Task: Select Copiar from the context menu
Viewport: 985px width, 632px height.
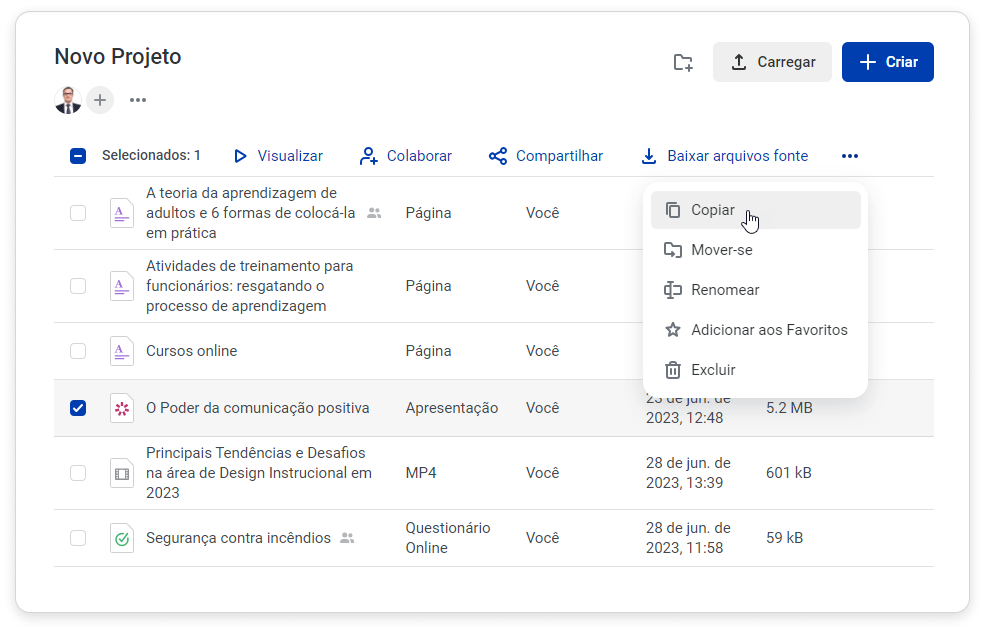Action: (712, 210)
